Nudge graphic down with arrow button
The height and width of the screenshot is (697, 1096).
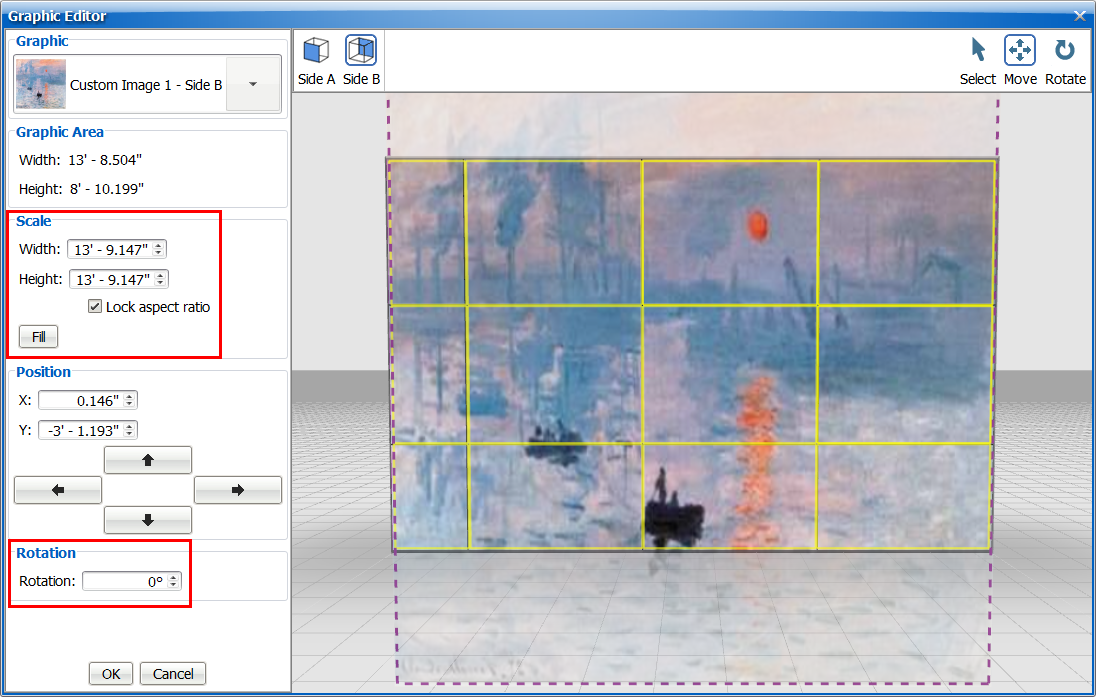tap(148, 520)
